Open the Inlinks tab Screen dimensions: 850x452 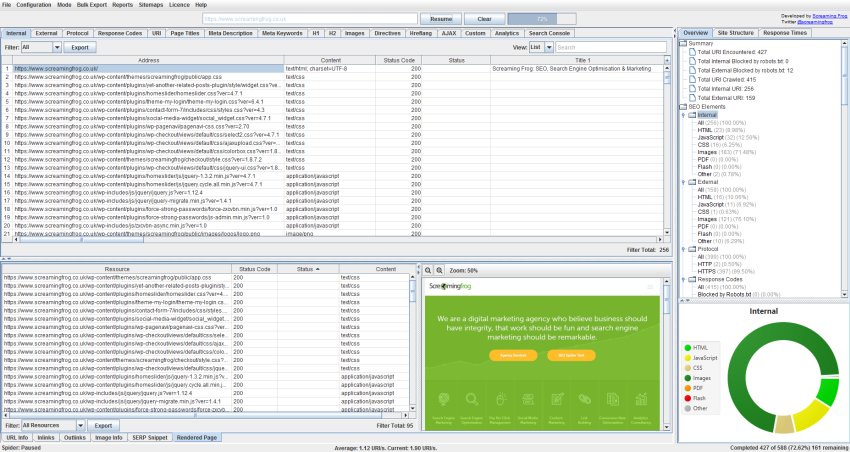[x=46, y=437]
